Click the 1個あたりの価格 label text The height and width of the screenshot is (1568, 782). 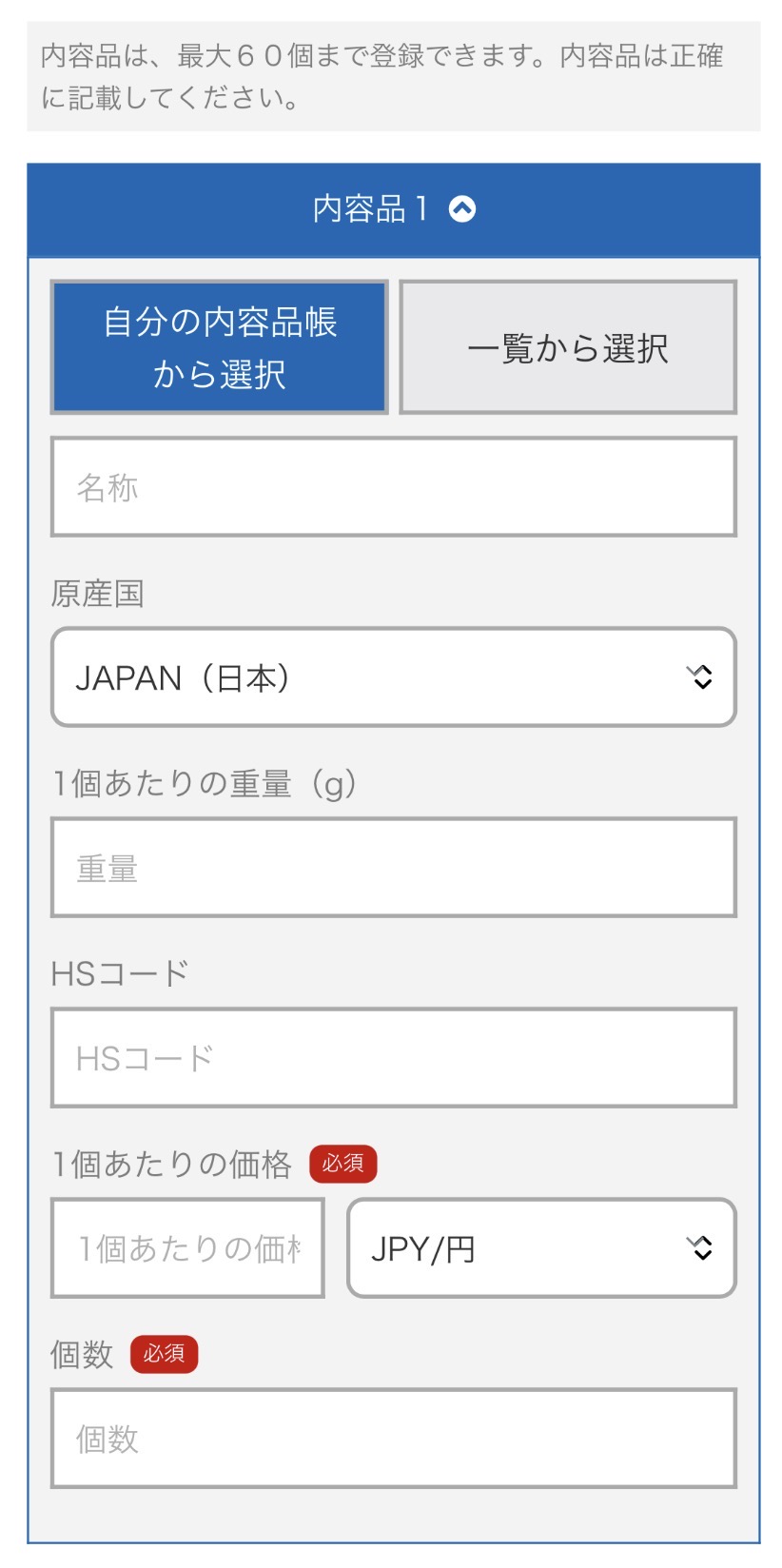coord(171,1165)
